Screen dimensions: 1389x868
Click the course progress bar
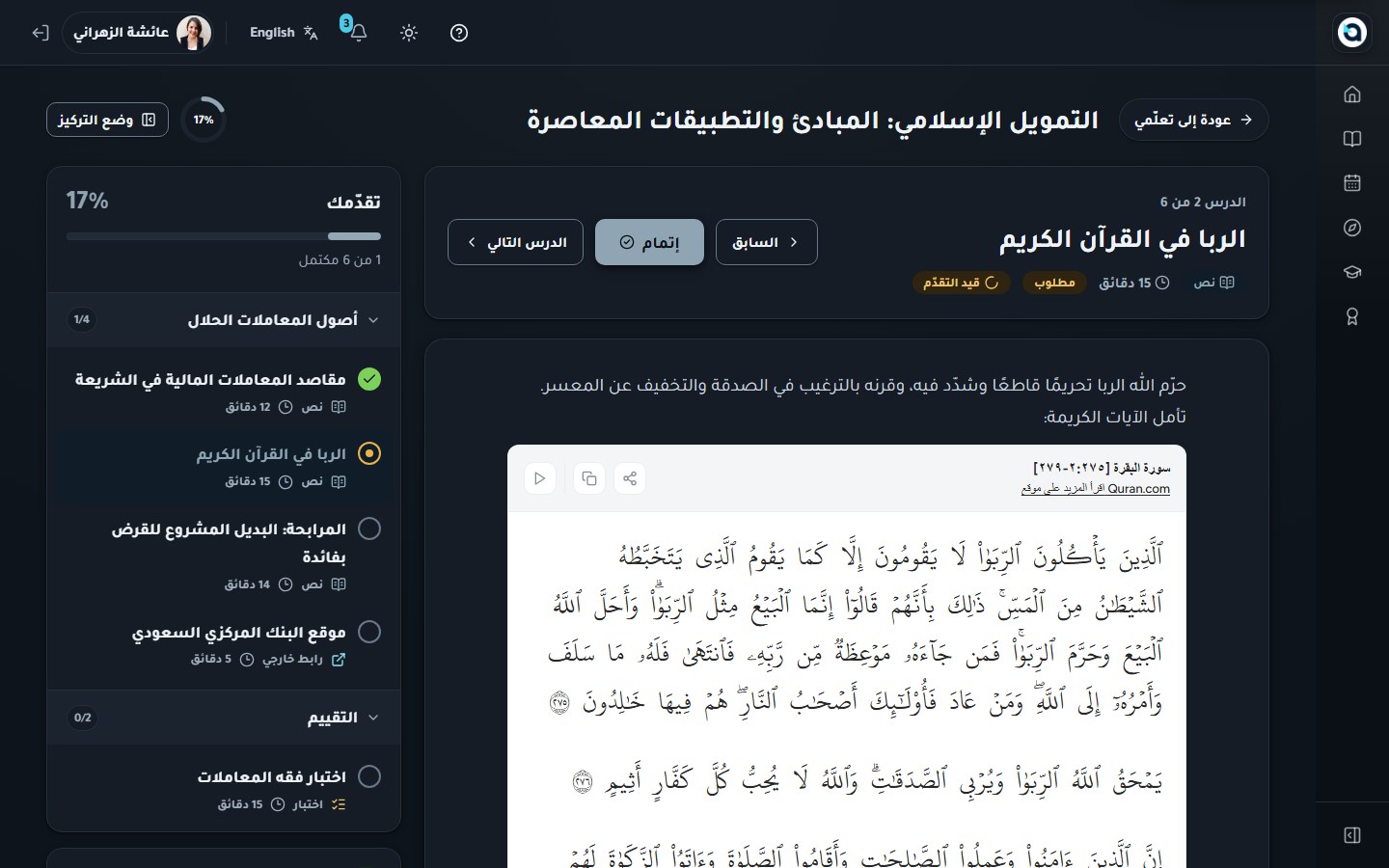coord(224,236)
